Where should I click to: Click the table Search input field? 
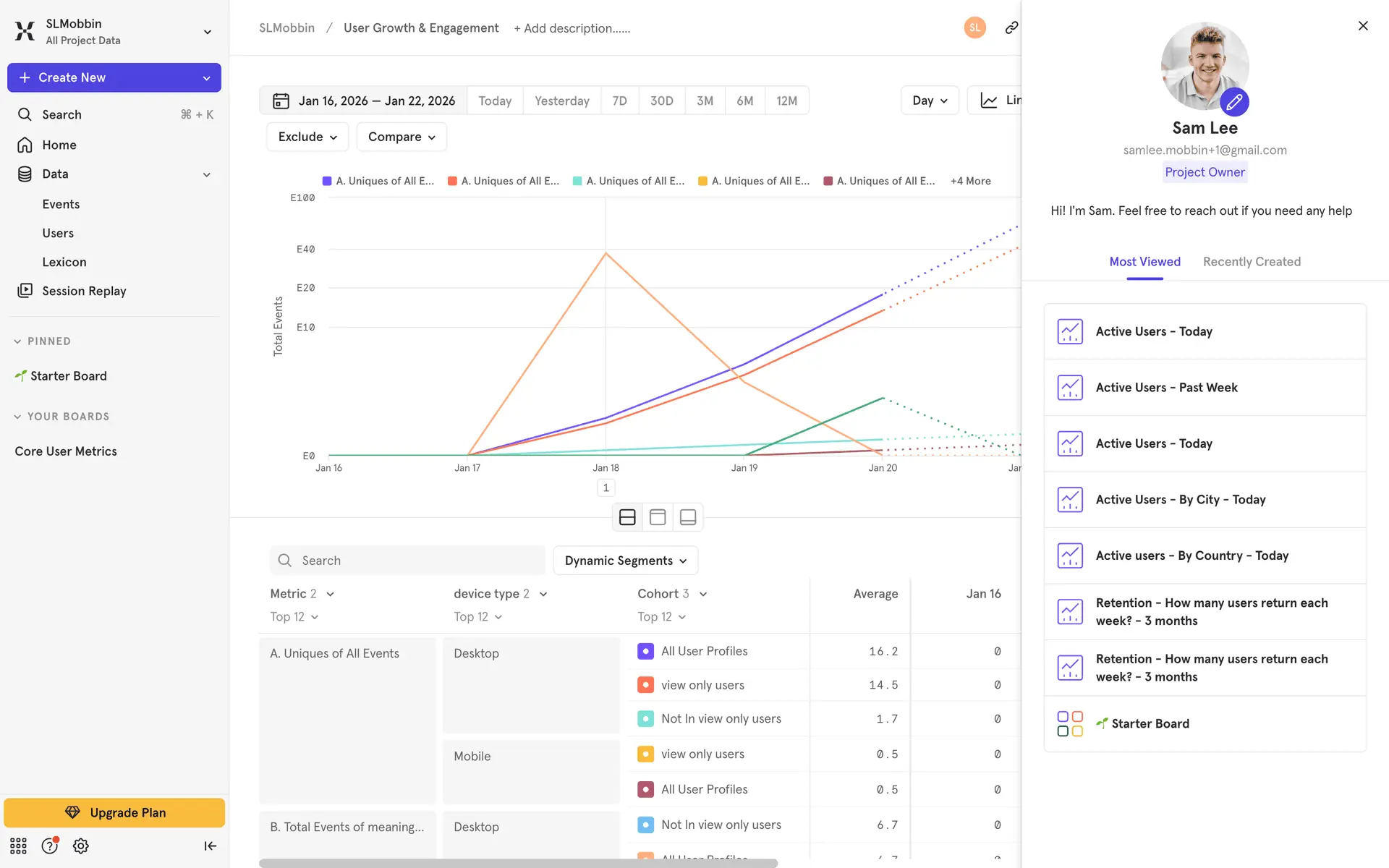tap(407, 561)
